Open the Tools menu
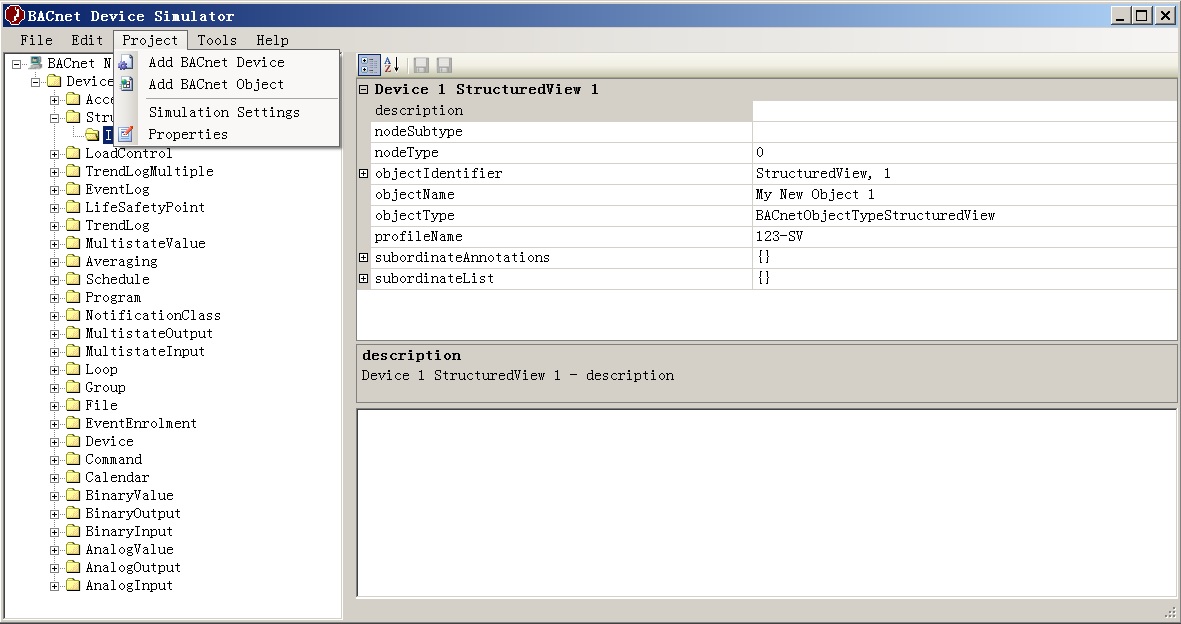The image size is (1181, 624). pyautogui.click(x=216, y=40)
